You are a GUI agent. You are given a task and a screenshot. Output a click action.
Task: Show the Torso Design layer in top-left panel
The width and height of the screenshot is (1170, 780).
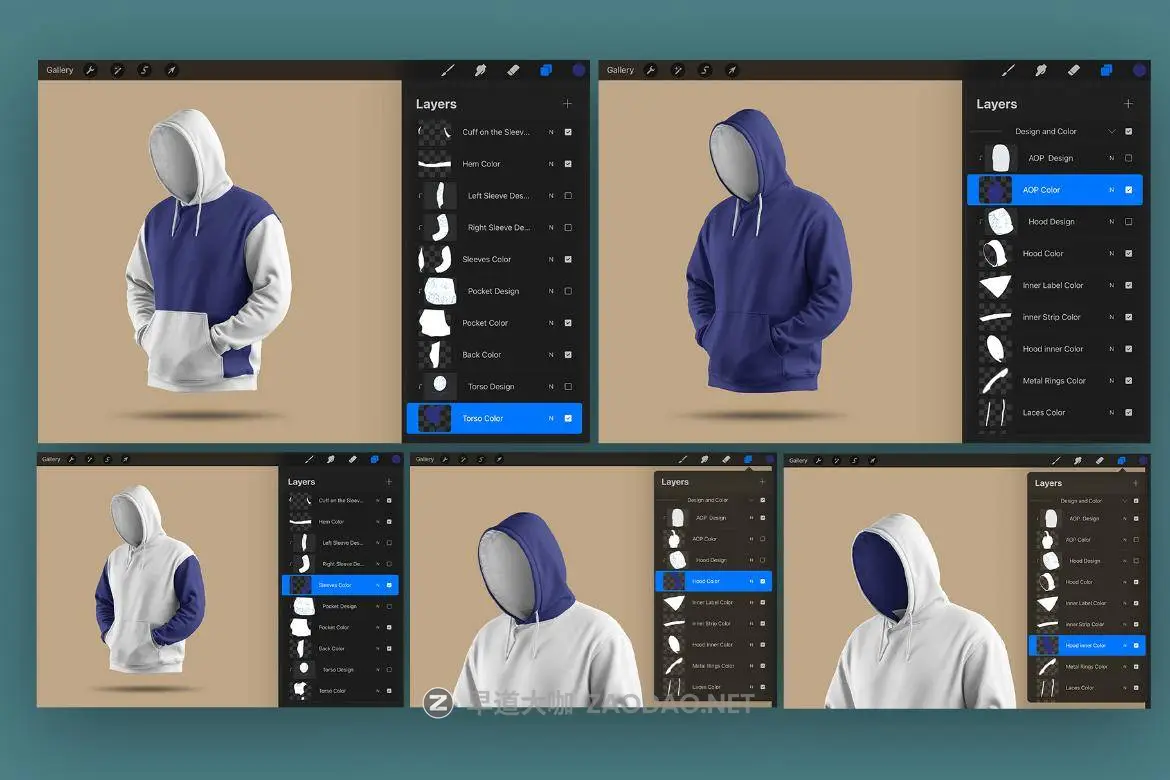[x=568, y=387]
